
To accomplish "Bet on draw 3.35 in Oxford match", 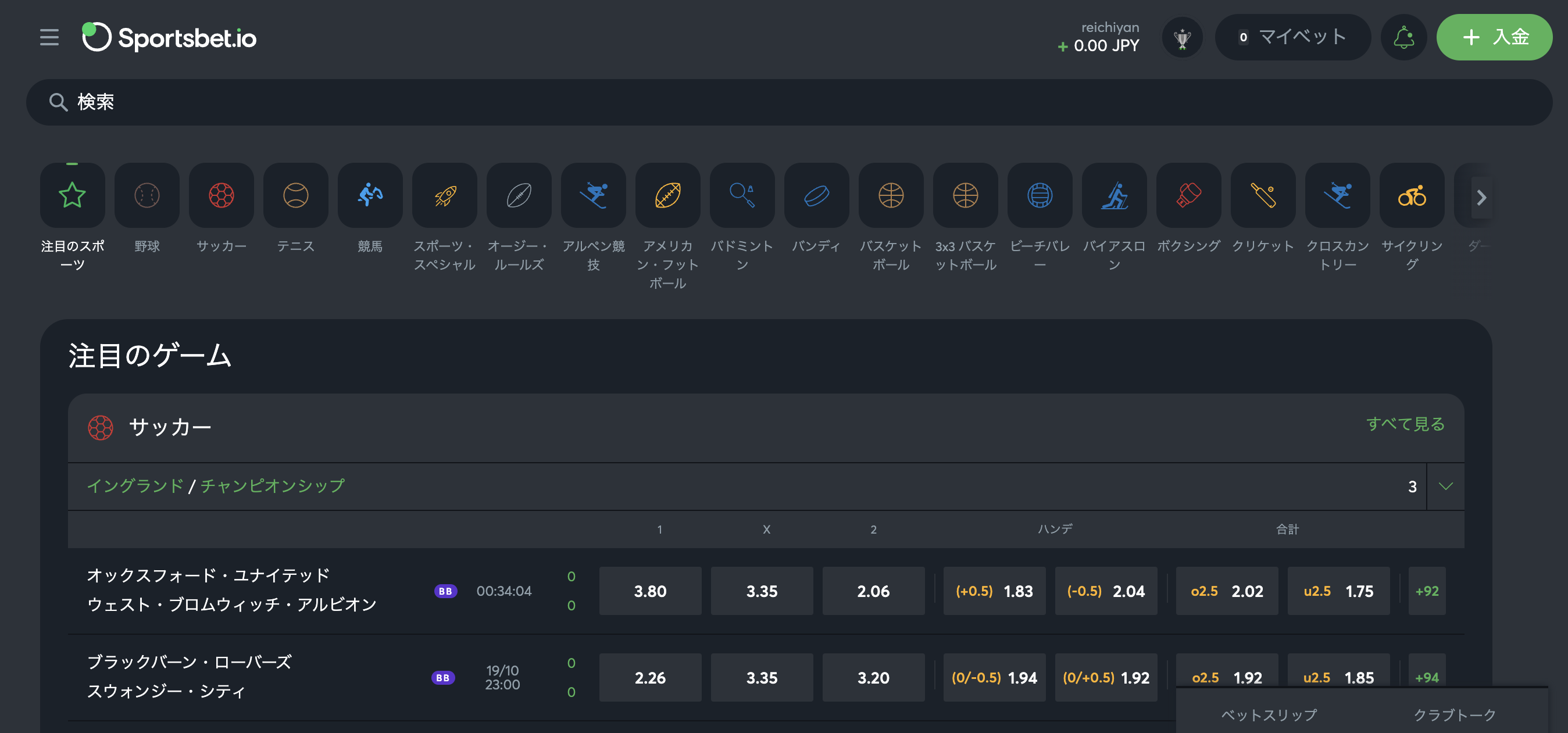I will [762, 591].
